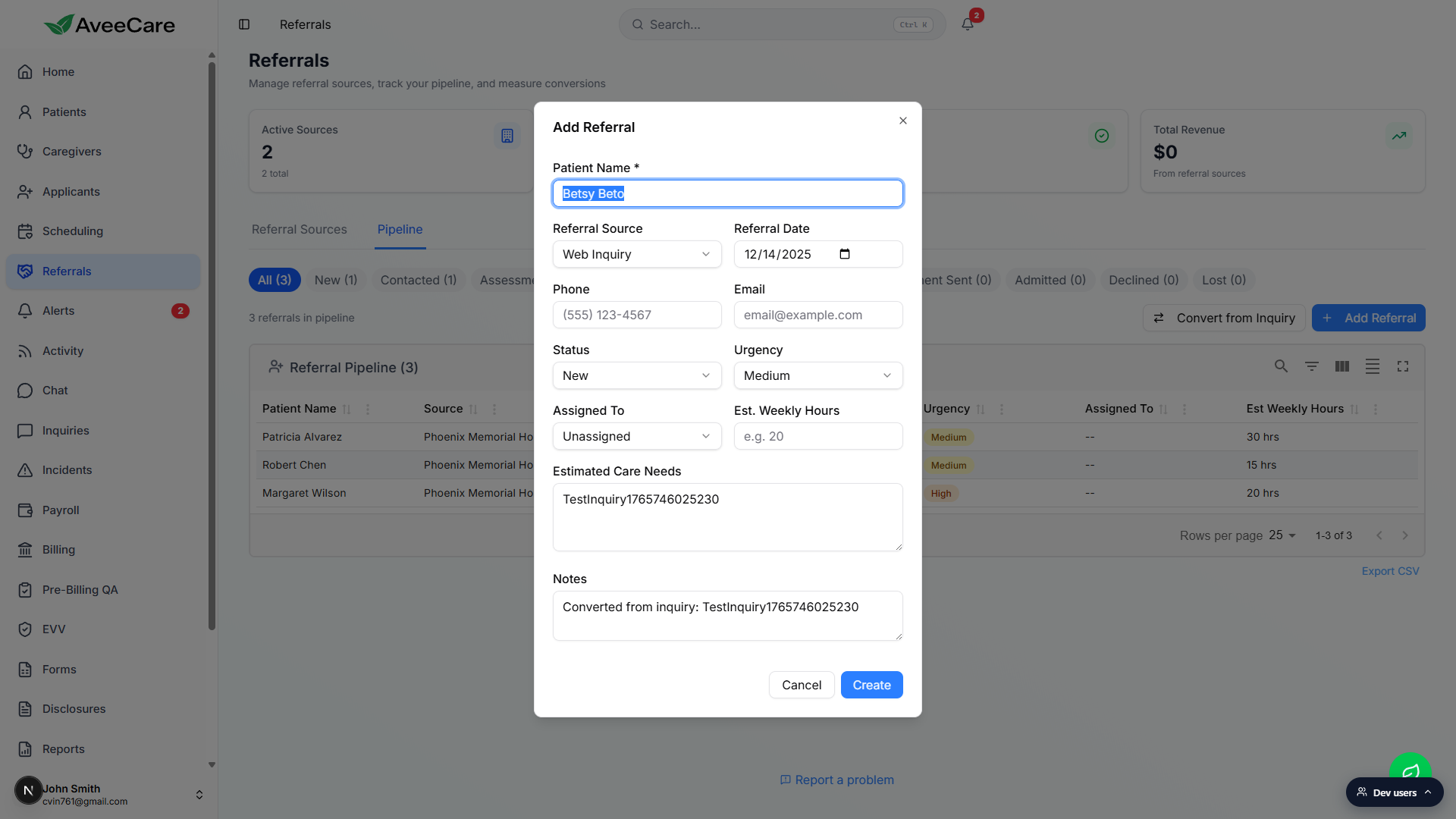
Task: Open EVV in the sidebar
Action: click(102, 629)
